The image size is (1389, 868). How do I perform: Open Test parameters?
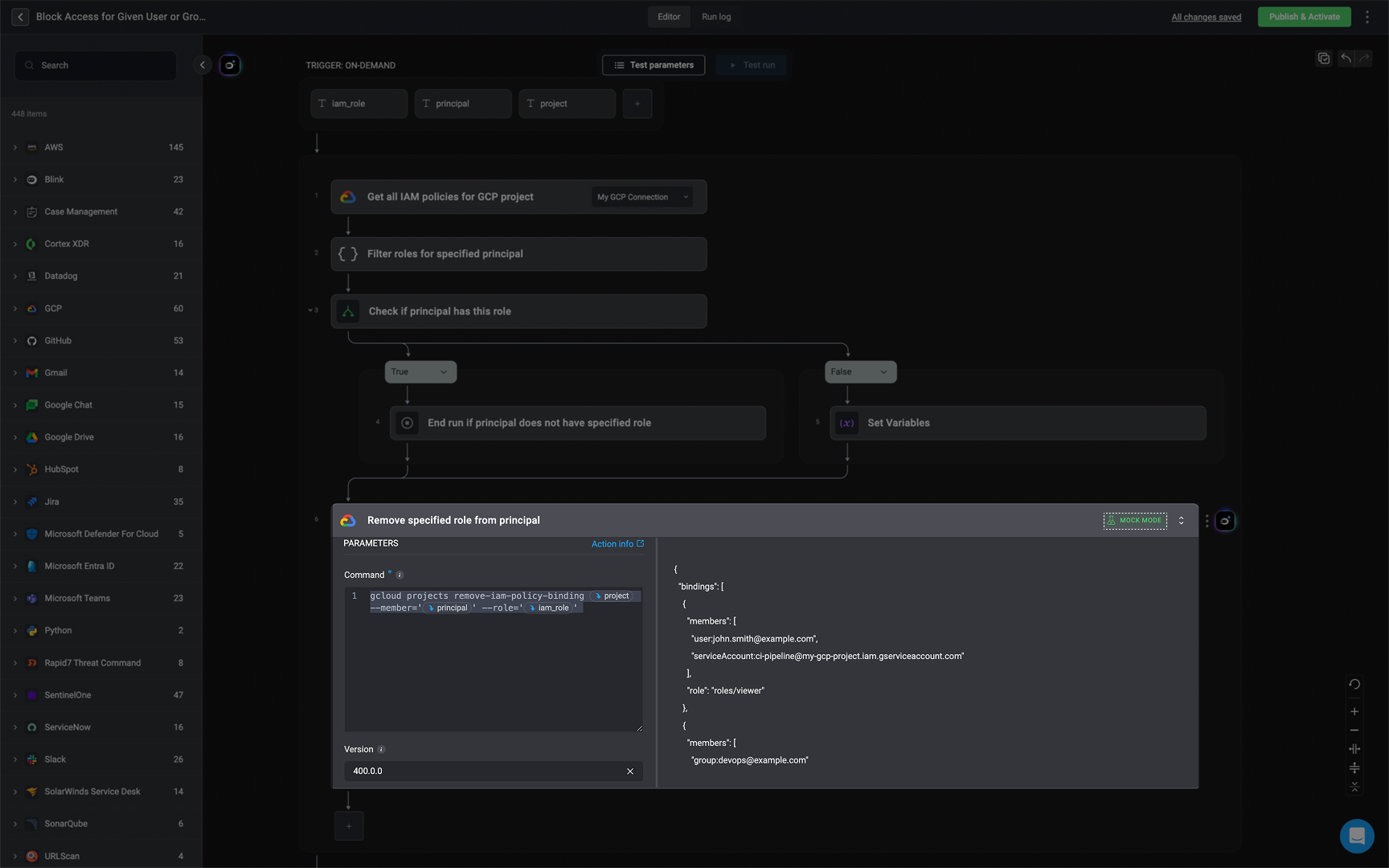pos(654,65)
